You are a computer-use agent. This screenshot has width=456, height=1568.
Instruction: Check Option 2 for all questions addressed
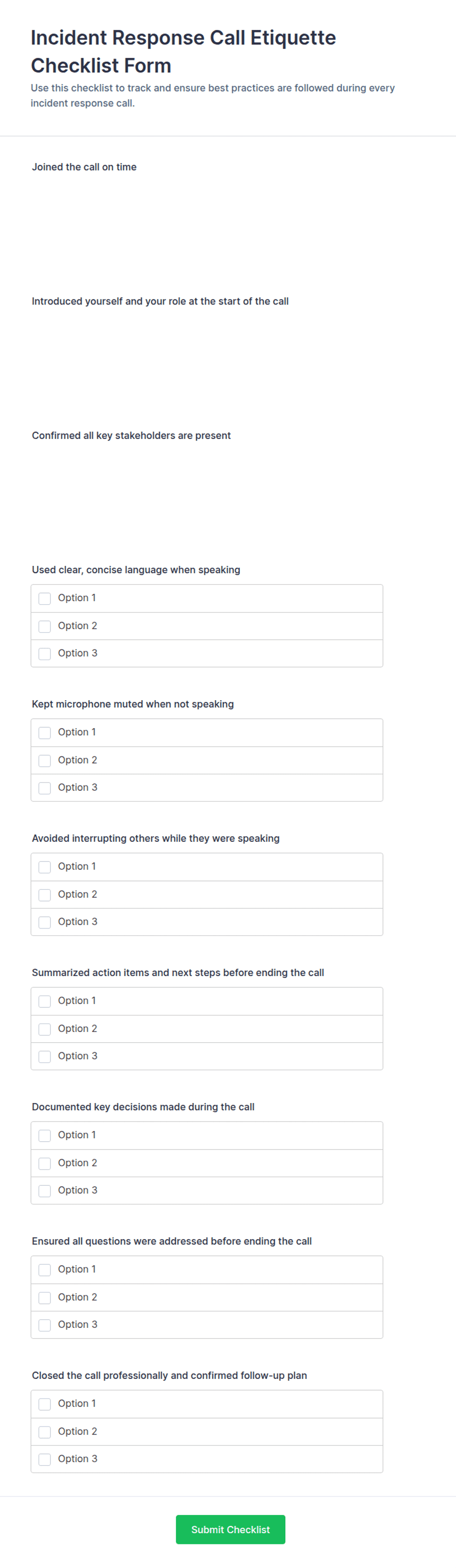click(45, 1298)
